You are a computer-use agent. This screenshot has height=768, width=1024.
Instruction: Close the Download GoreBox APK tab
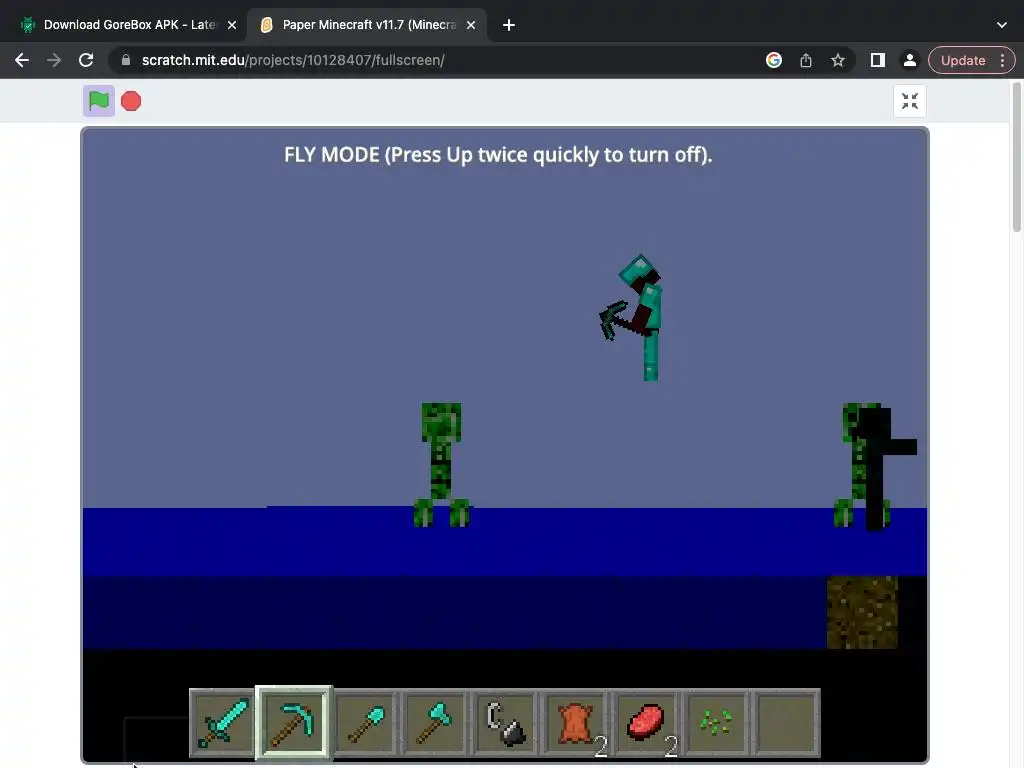[x=232, y=25]
